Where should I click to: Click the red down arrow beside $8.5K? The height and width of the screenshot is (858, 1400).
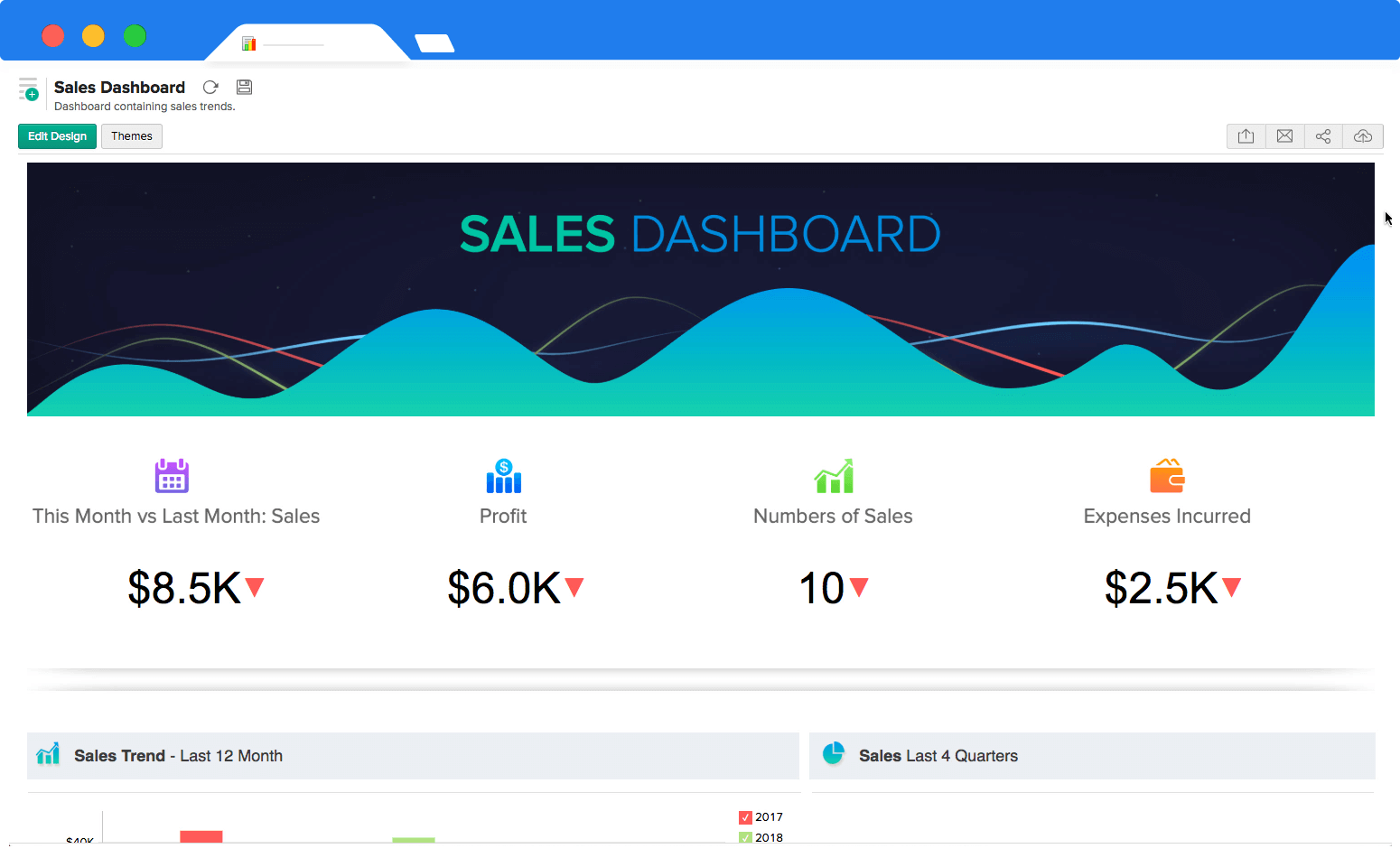pyautogui.click(x=255, y=587)
